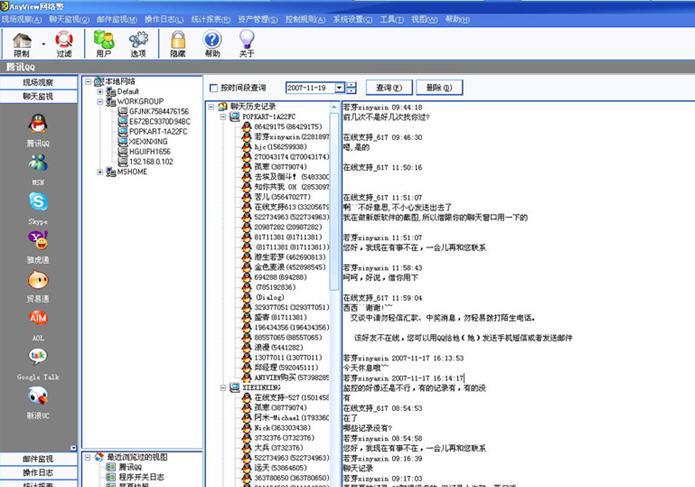Switch to 现场观察 sidebar section
695x487 pixels.
pyautogui.click(x=38, y=82)
